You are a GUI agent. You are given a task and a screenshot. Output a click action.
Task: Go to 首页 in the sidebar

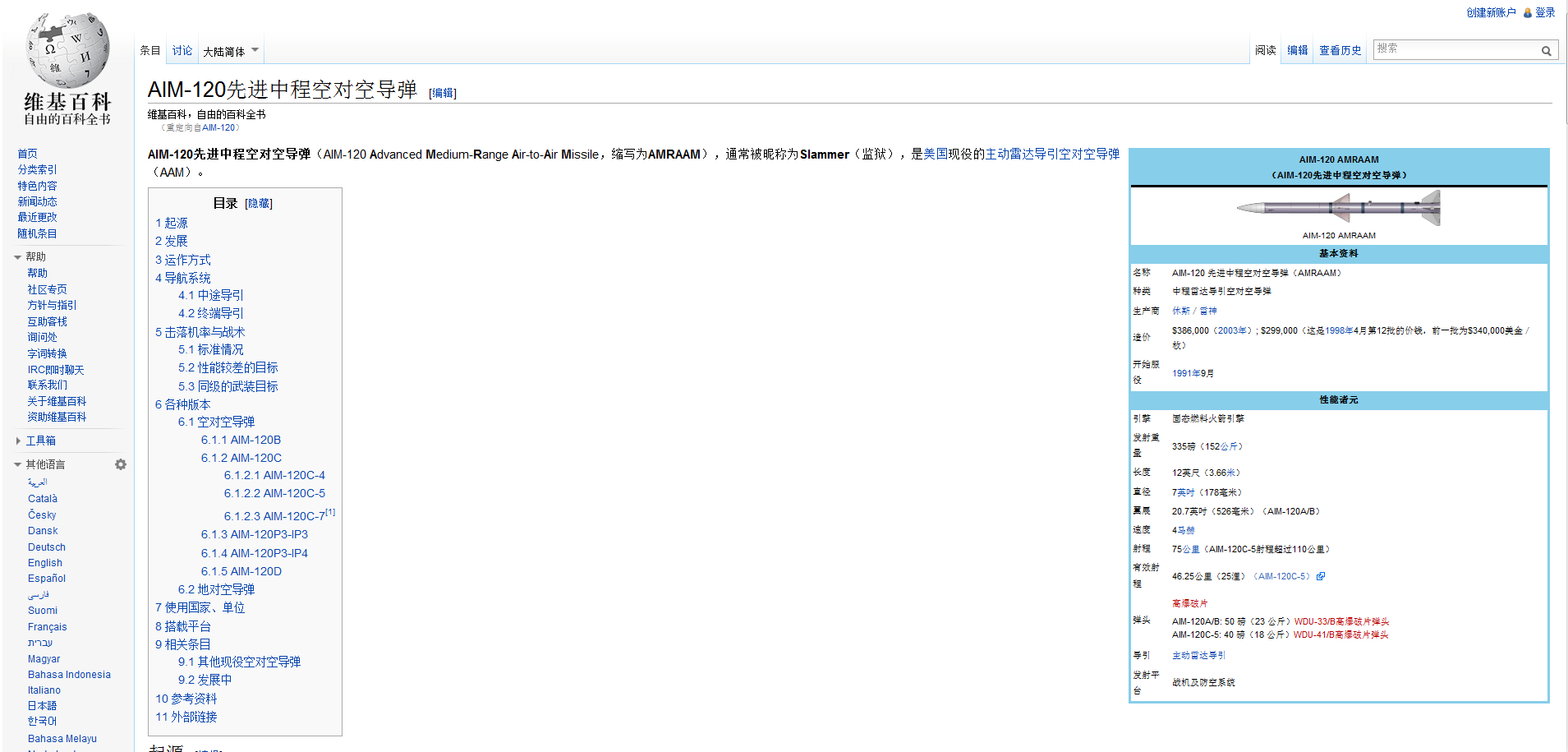pos(27,154)
